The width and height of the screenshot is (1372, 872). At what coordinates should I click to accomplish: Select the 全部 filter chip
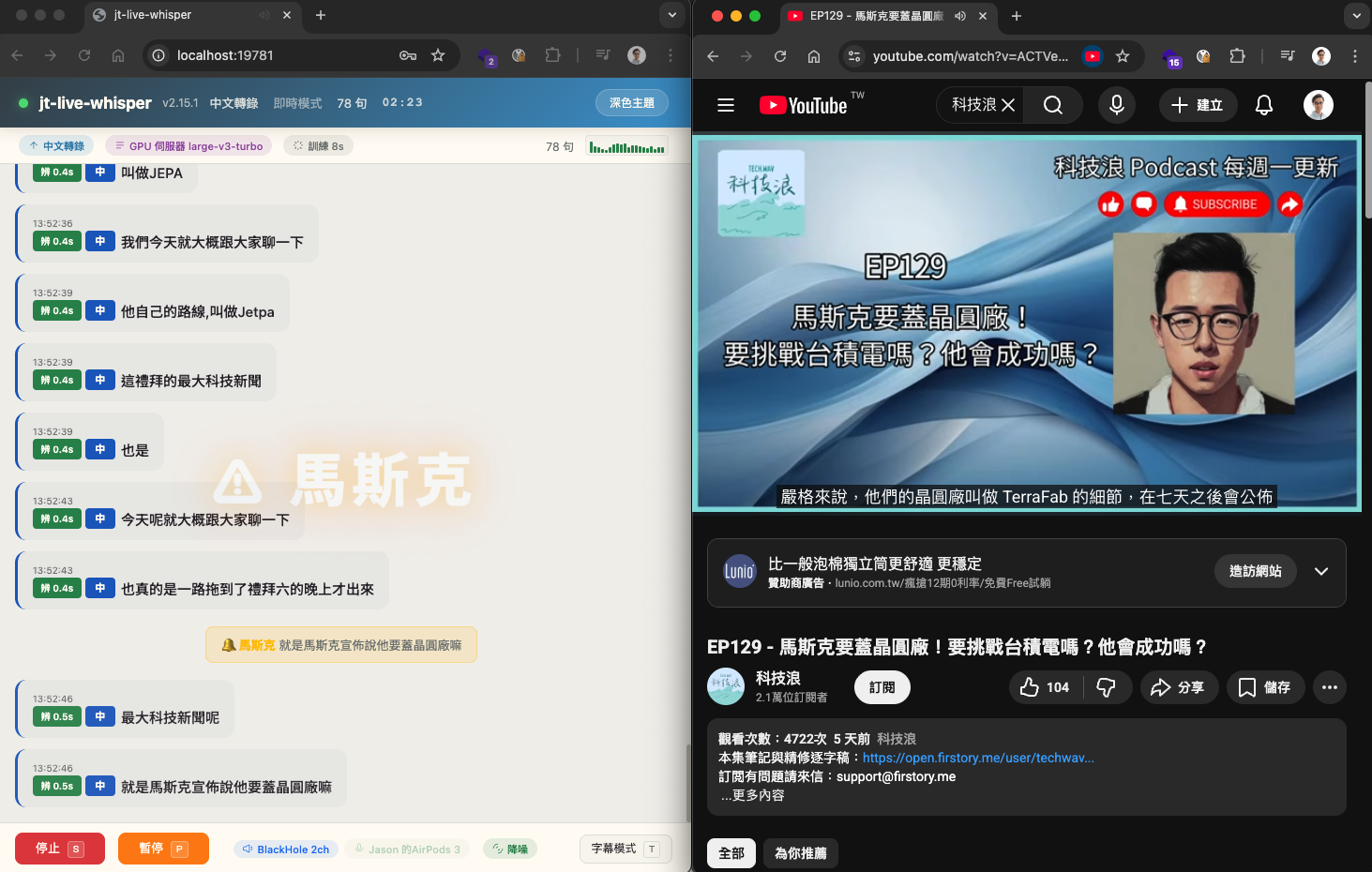point(731,853)
